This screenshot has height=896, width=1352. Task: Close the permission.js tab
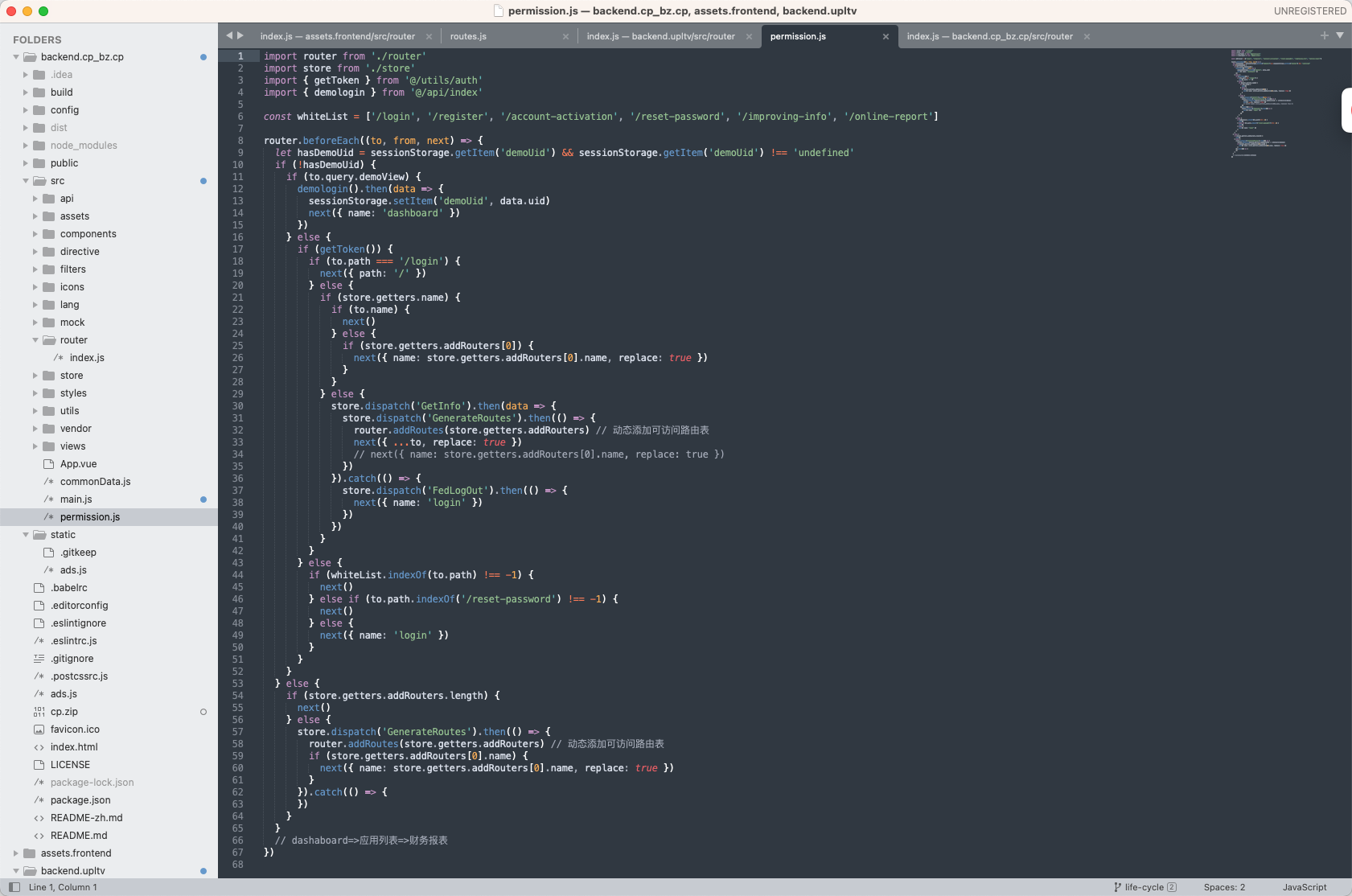tap(886, 36)
